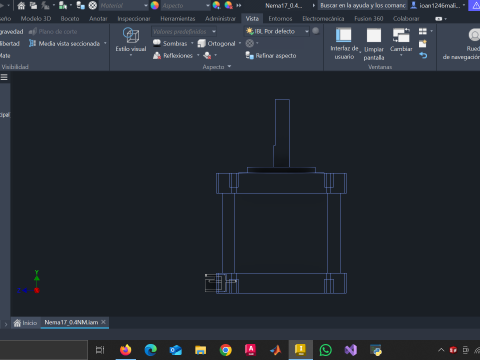Open the user name account dropdown arrow
The height and width of the screenshot is (360, 480).
pos(464,5)
